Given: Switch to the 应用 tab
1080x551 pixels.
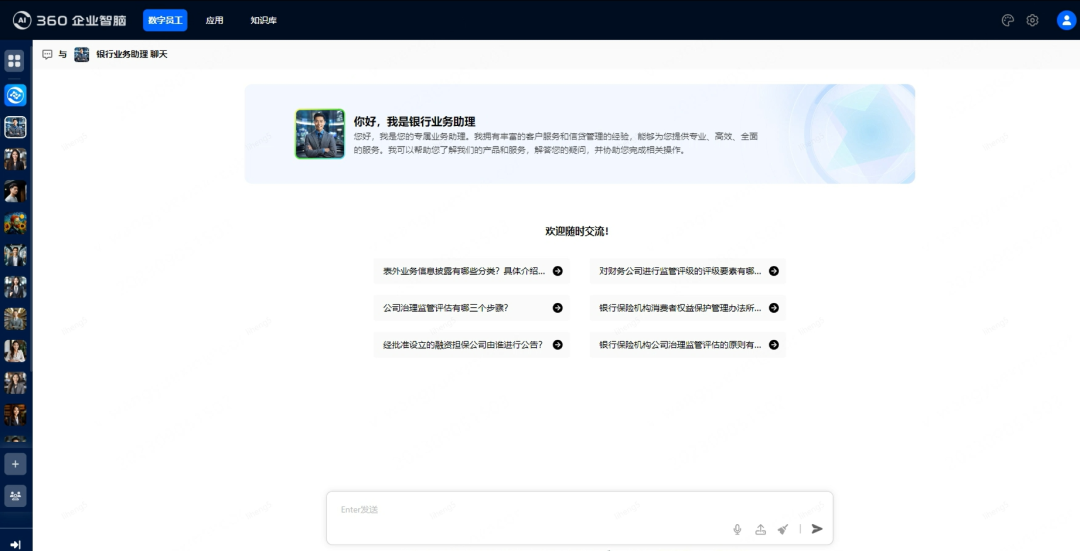Looking at the screenshot, I should click(214, 20).
